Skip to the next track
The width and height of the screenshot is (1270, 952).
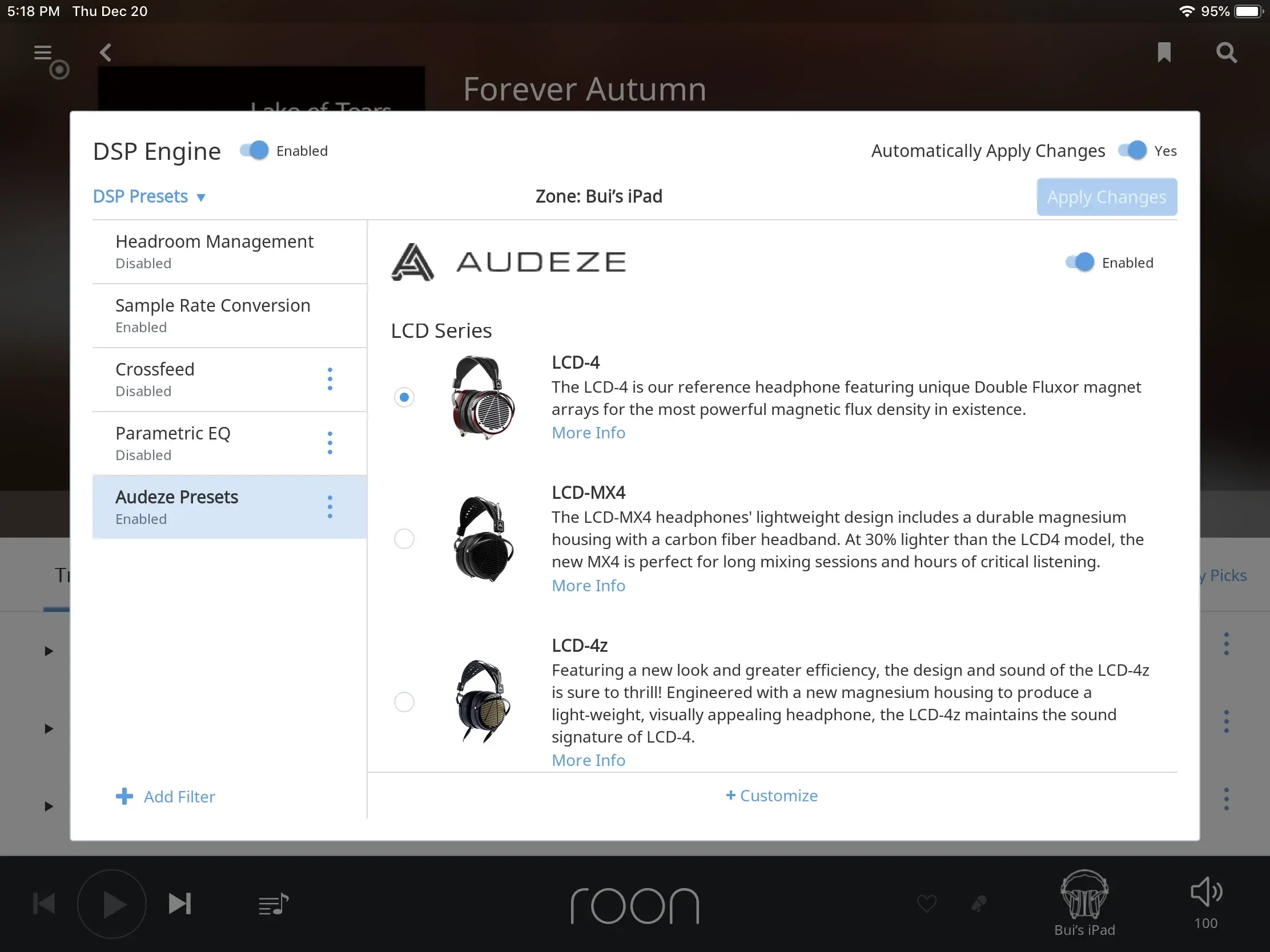tap(180, 904)
